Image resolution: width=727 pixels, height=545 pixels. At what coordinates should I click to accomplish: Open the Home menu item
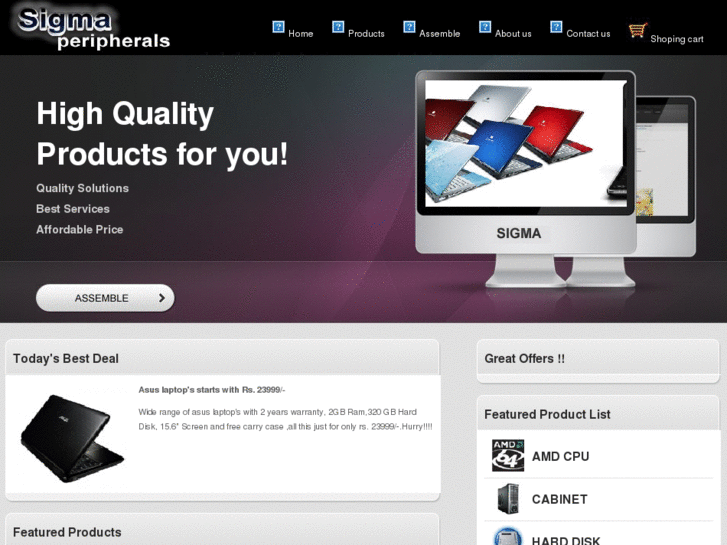coord(300,34)
